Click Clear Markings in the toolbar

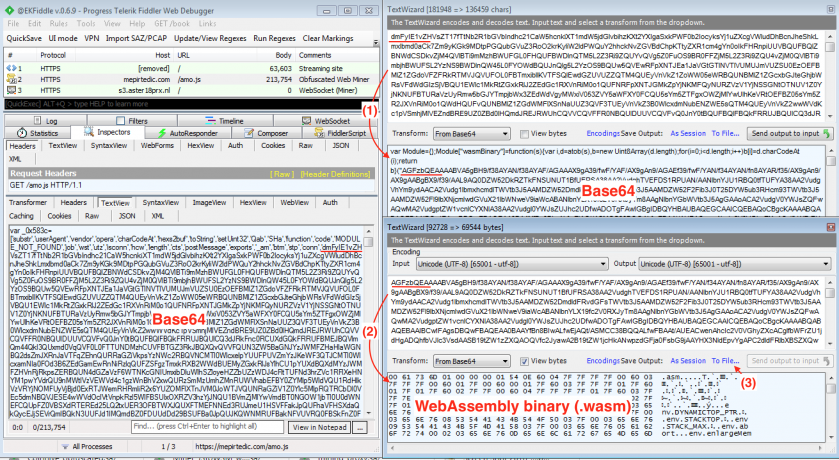[328, 39]
